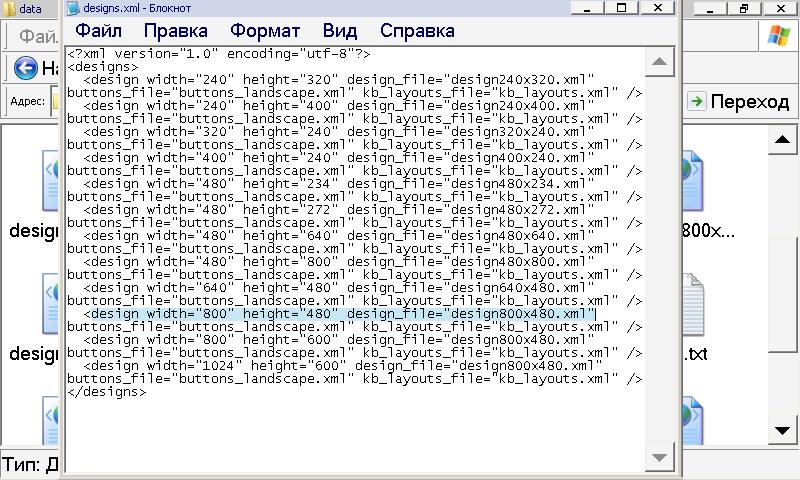This screenshot has height=480, width=800.
Task: Click the Windows logo in Explorer toolbar
Action: tap(778, 37)
